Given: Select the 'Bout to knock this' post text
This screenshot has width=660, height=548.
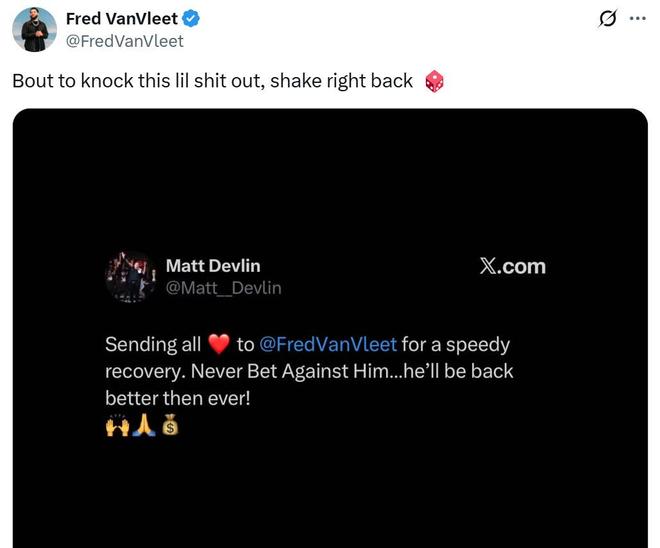Looking at the screenshot, I should (x=213, y=81).
